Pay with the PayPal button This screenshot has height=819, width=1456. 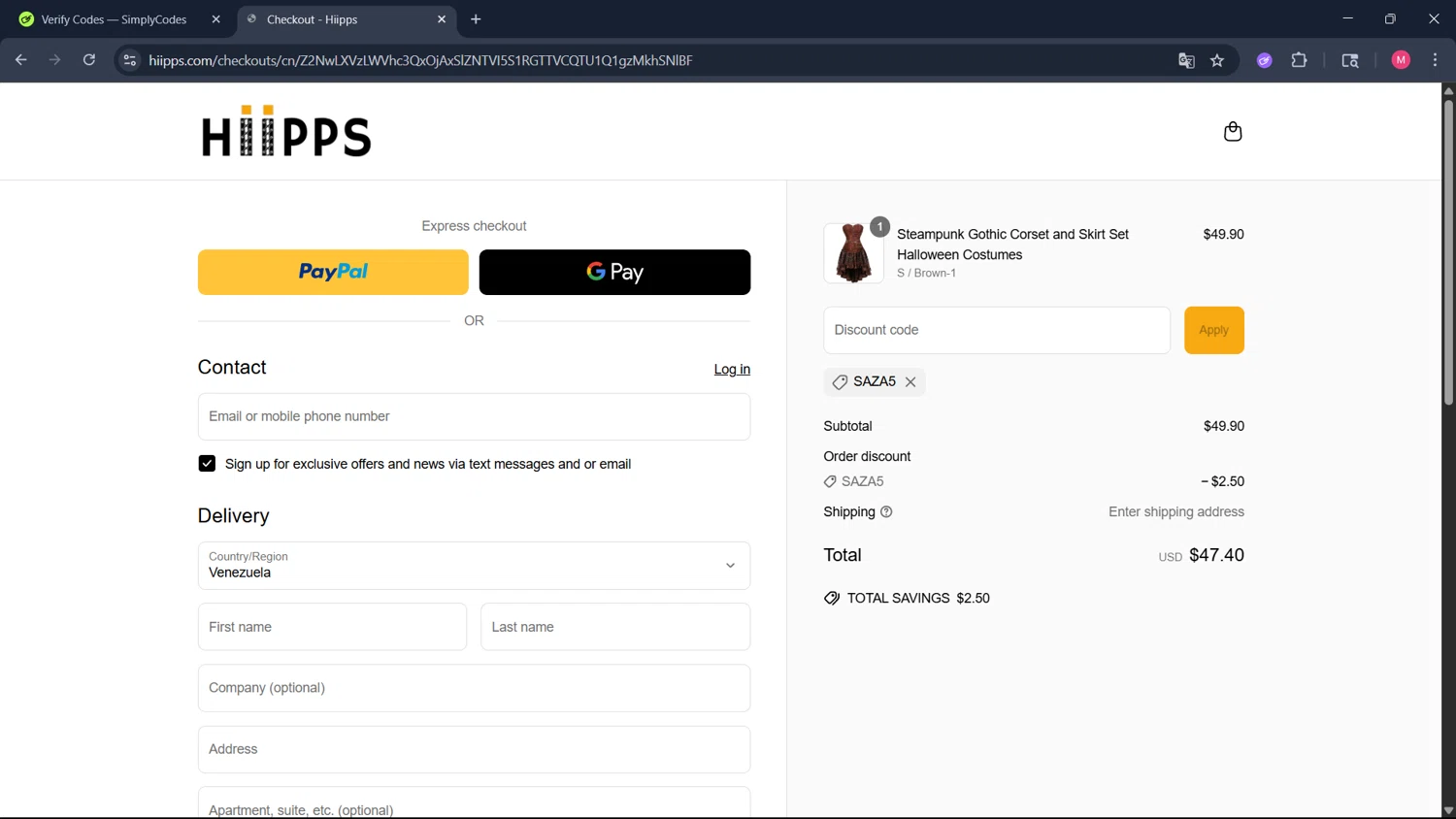click(333, 272)
